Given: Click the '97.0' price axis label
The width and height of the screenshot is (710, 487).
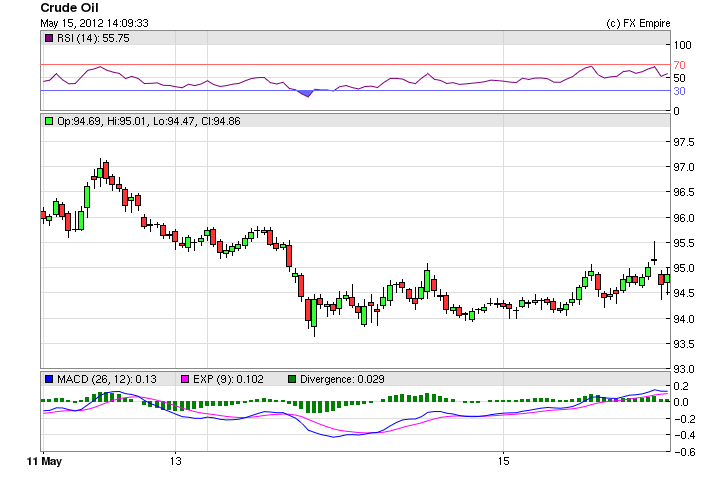Looking at the screenshot, I should [x=684, y=167].
